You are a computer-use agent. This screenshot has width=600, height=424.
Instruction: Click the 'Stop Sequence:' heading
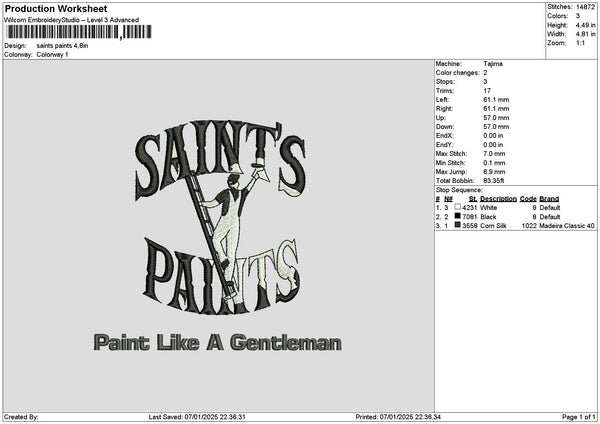click(x=459, y=190)
